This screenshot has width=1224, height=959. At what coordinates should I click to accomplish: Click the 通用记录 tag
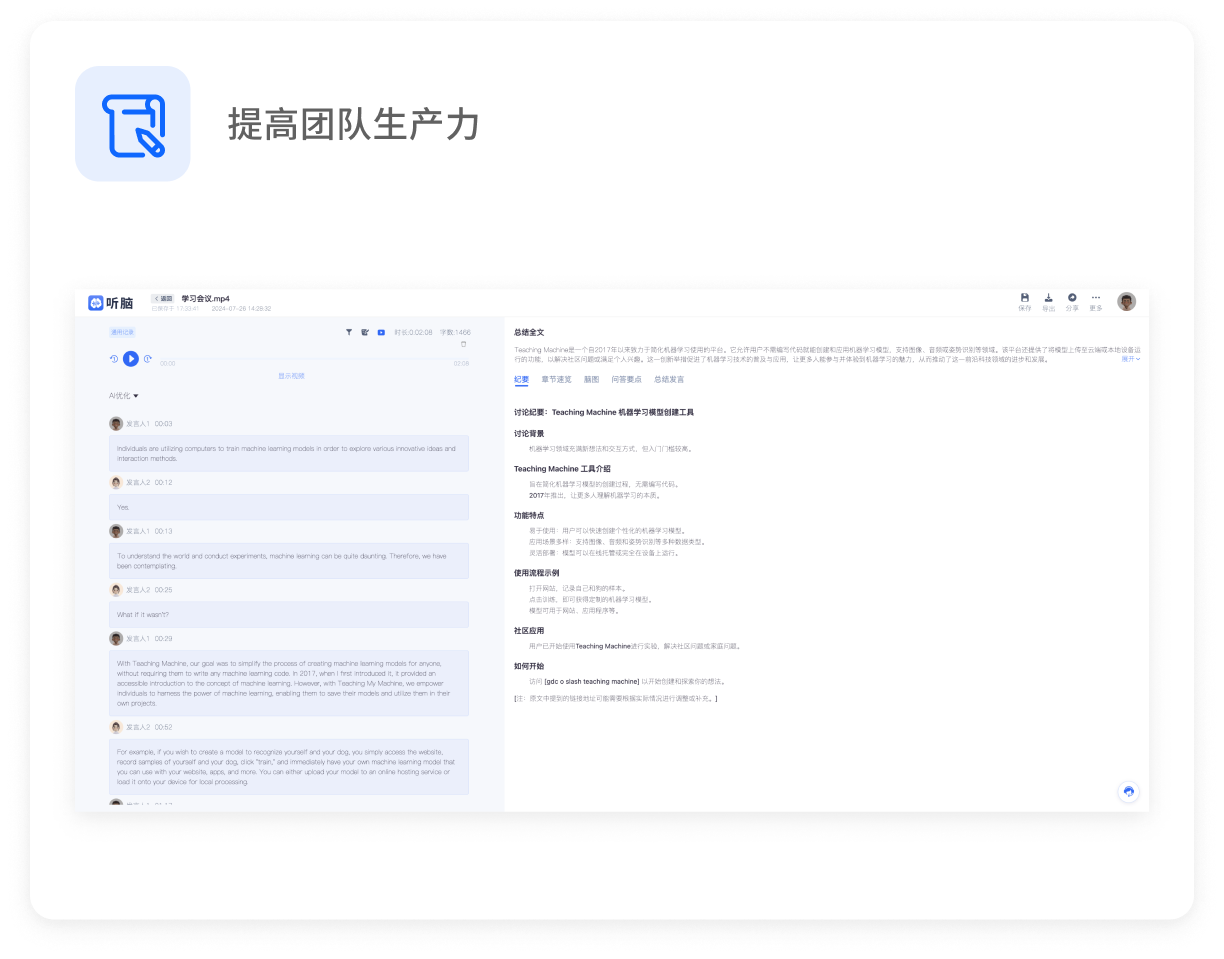pos(122,332)
